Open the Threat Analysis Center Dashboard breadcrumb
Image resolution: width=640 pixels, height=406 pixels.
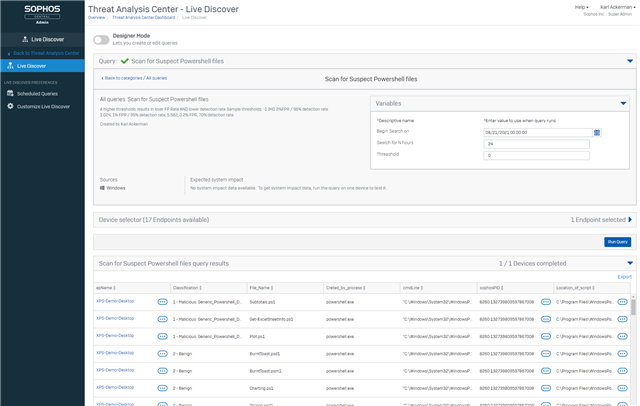143,18
